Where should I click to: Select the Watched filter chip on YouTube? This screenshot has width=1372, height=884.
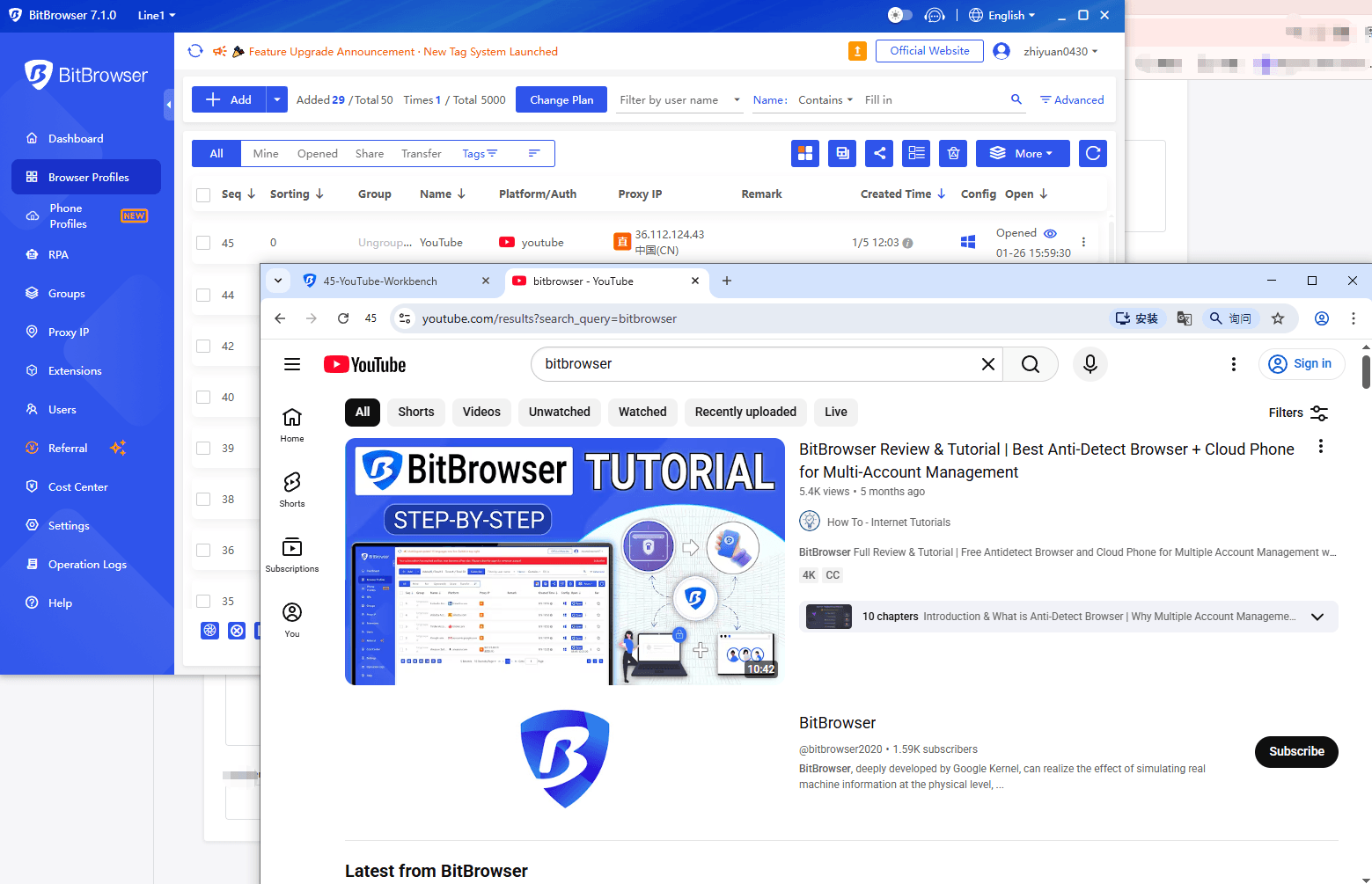point(642,412)
